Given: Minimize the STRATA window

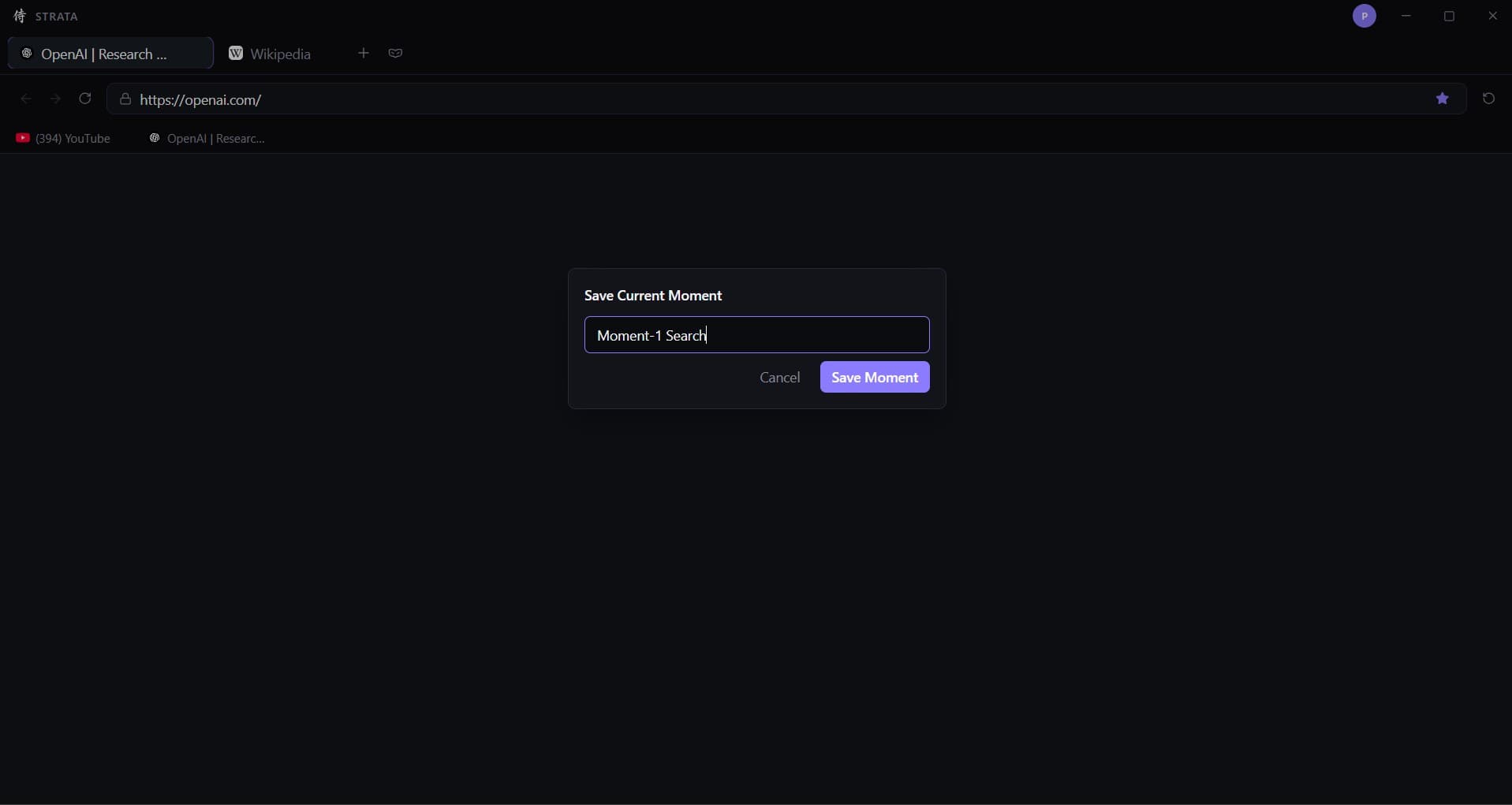Looking at the screenshot, I should point(1406,16).
